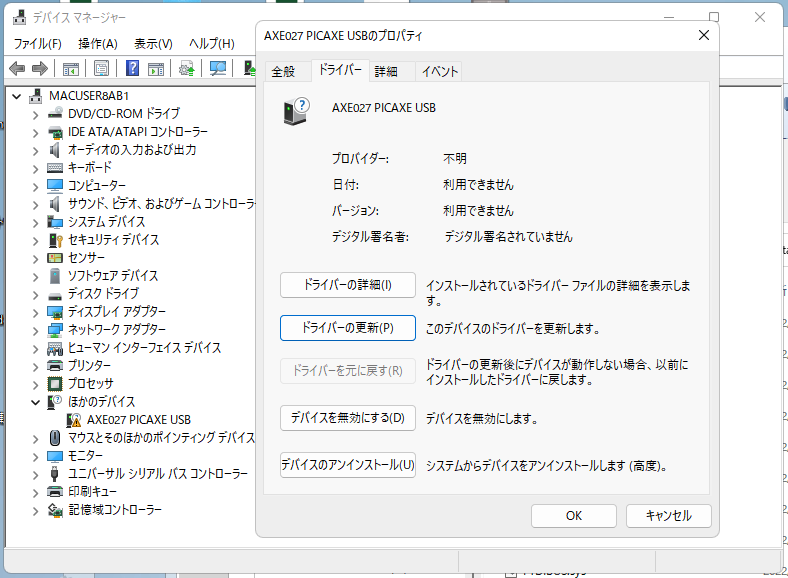Expand モニター category

tap(35, 457)
